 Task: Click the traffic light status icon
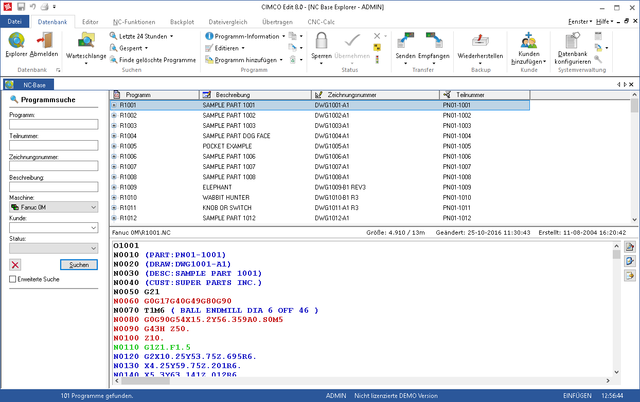click(377, 60)
